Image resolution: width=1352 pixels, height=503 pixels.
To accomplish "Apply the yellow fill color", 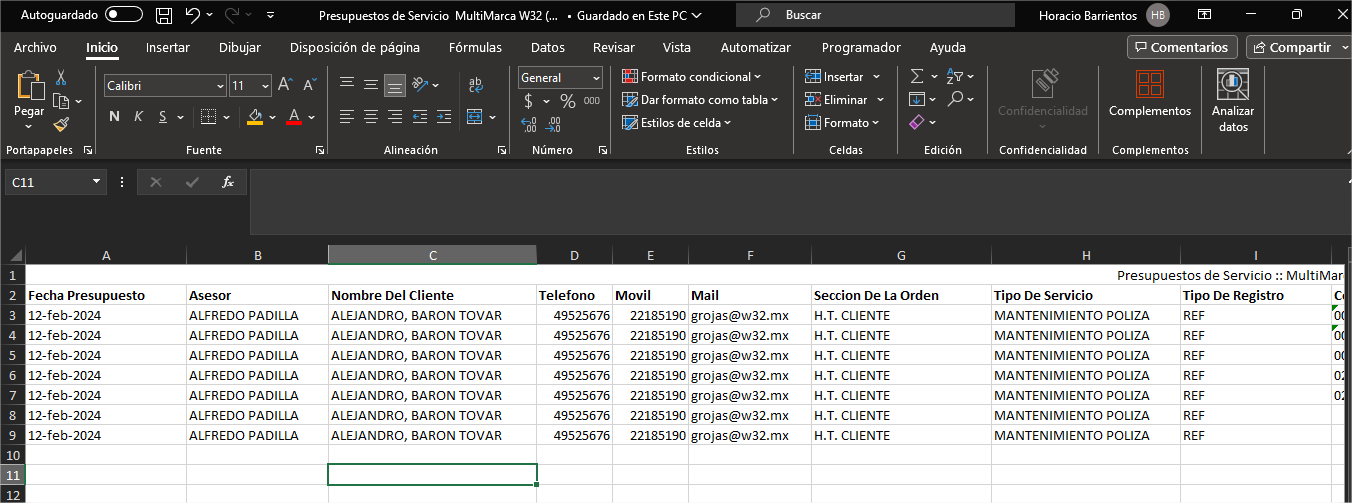I will tap(254, 117).
